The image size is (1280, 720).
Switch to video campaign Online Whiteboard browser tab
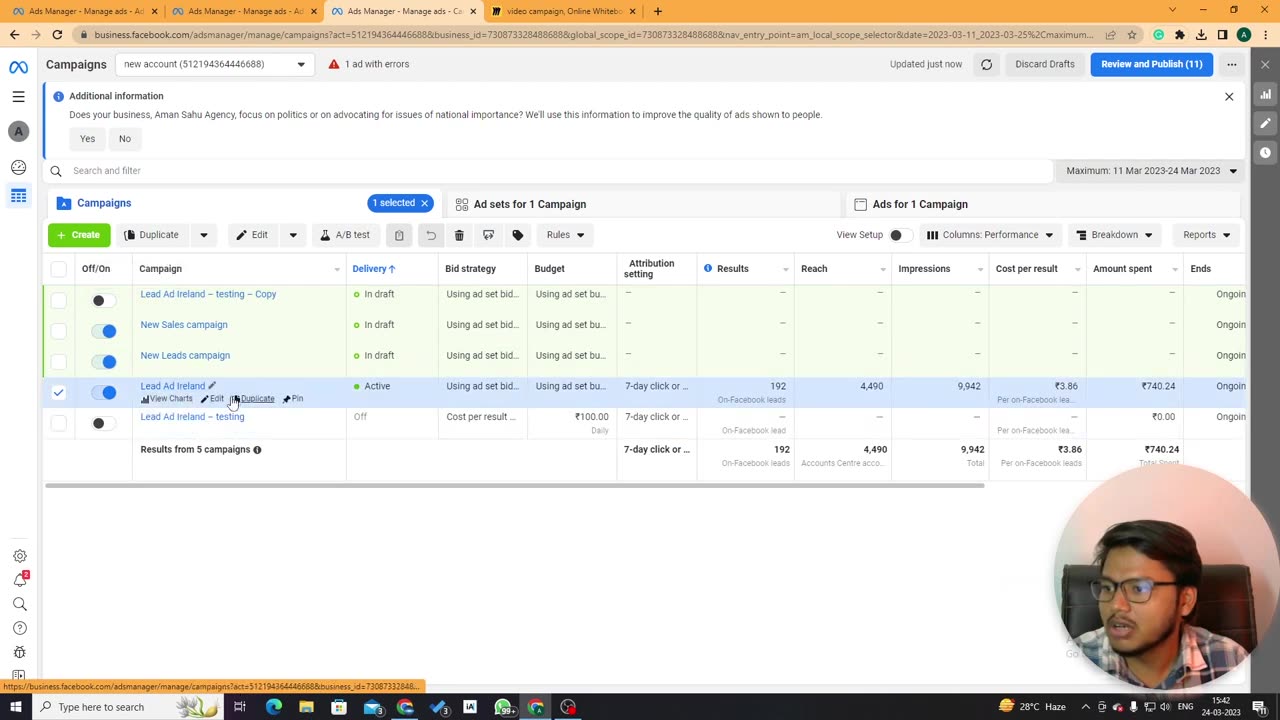565,11
